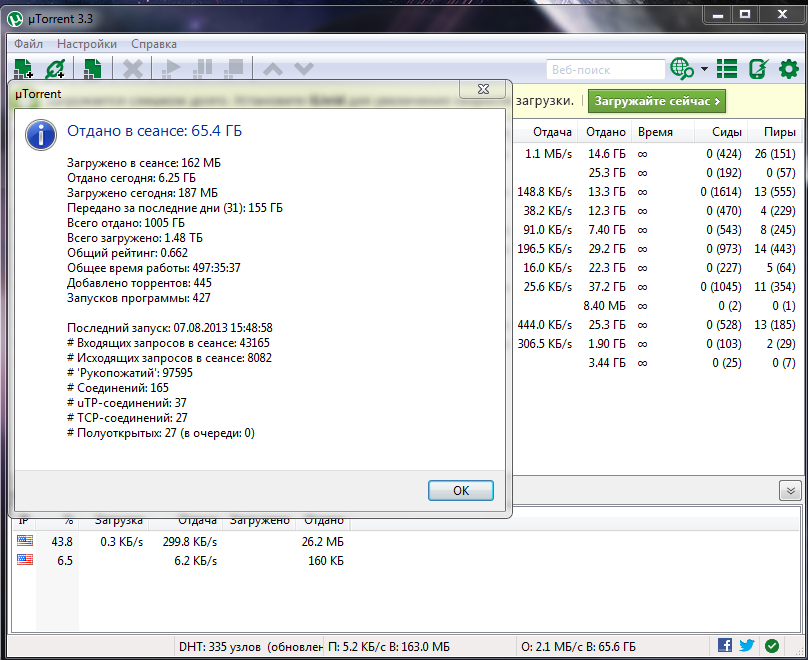The height and width of the screenshot is (660, 808).
Task: Click the Stop torrent toolbar icon
Action: pyautogui.click(x=234, y=69)
